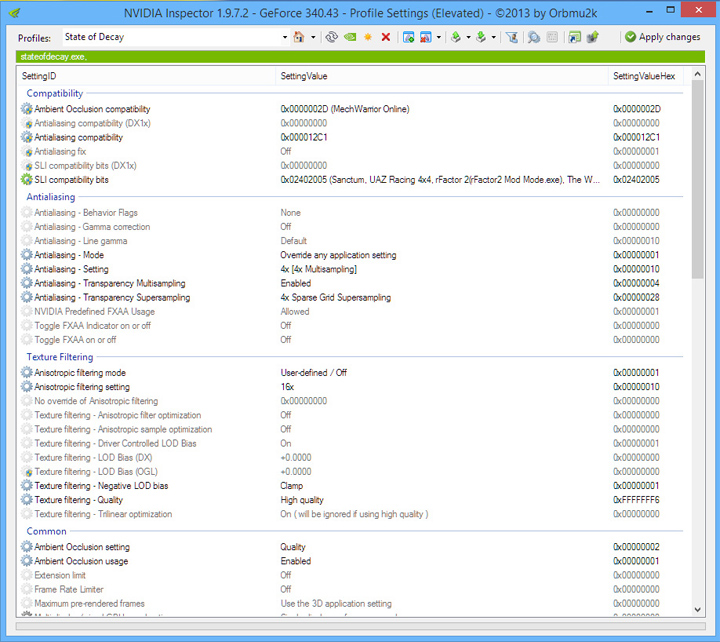720x642 pixels.
Task: Select the Antialiasing - Setting value 4x Multisampling
Action: point(318,269)
